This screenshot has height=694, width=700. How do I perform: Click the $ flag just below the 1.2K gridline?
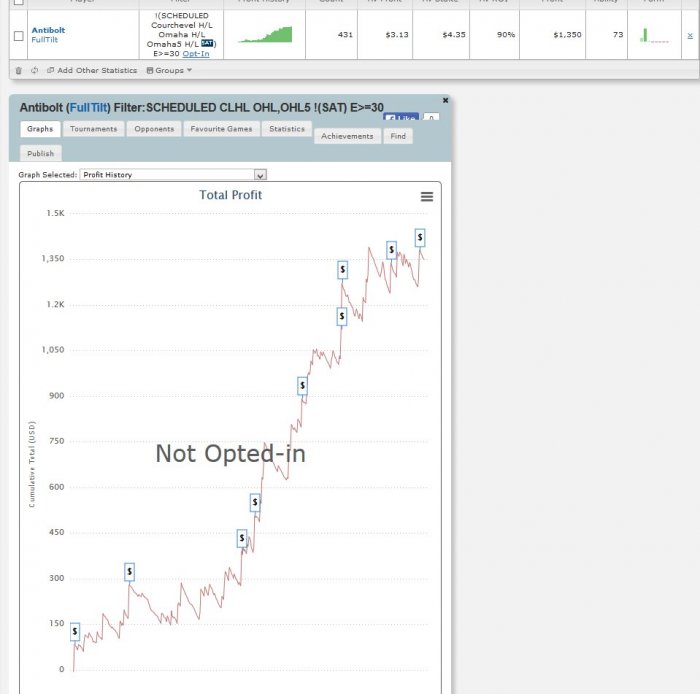[x=342, y=316]
